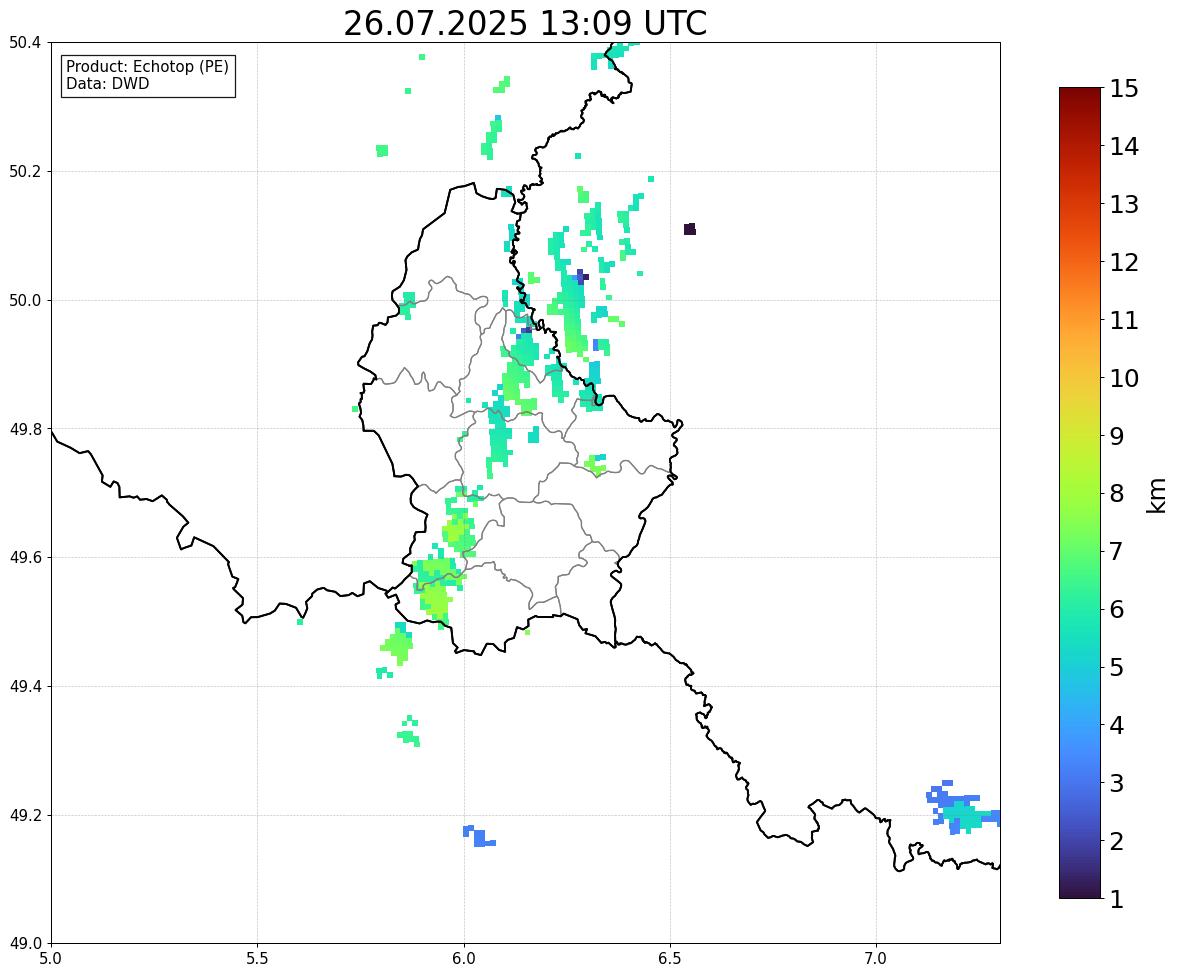Viewport: 1178px width, 976px height.
Task: Click the colorbar tick label 10
Action: [x=1124, y=378]
